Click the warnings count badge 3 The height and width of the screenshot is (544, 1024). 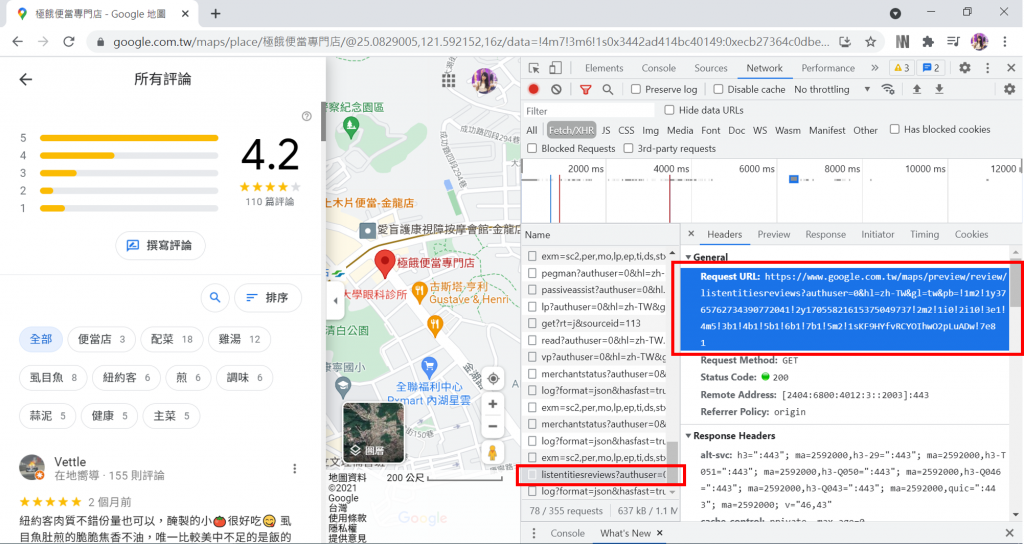(x=901, y=68)
